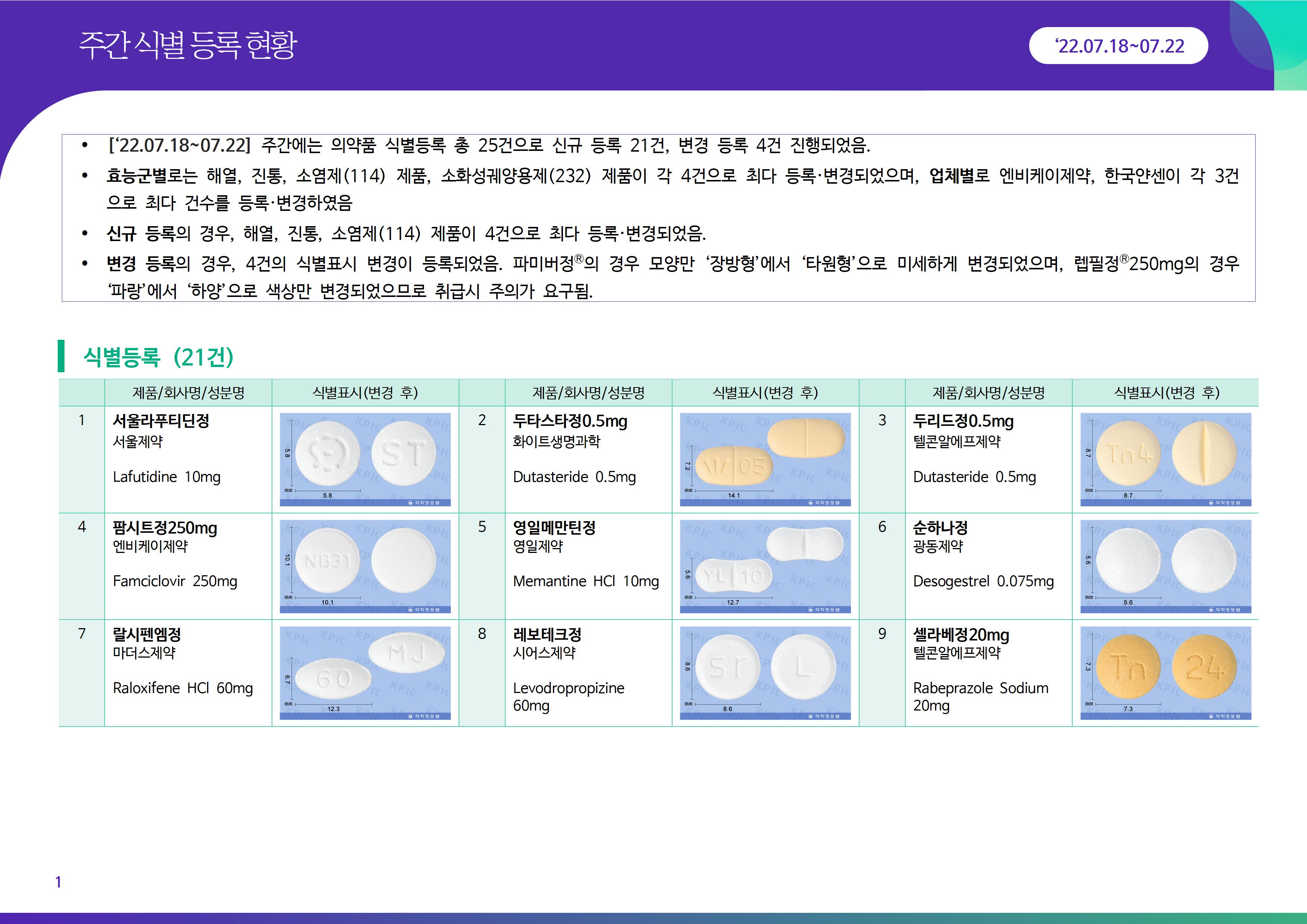Click the 레보테크정 Sr L pill image

765,673
